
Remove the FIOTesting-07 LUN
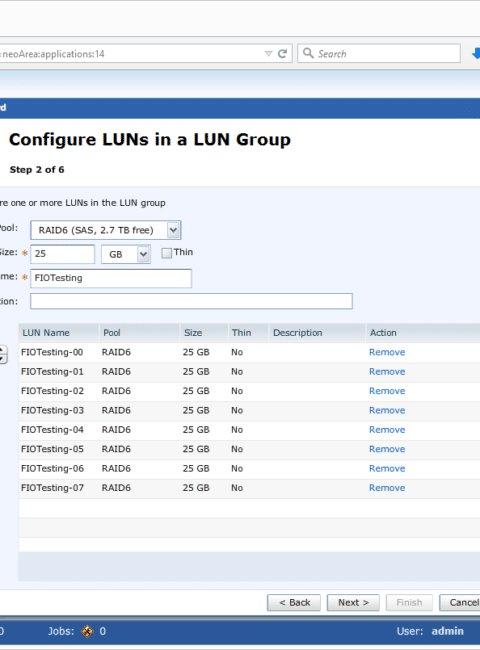[387, 488]
